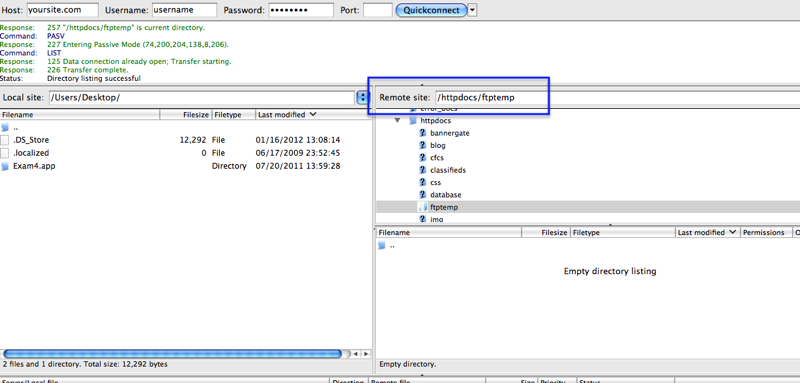This screenshot has width=800, height=383.
Task: Select database in the remote tree
Action: click(x=445, y=195)
